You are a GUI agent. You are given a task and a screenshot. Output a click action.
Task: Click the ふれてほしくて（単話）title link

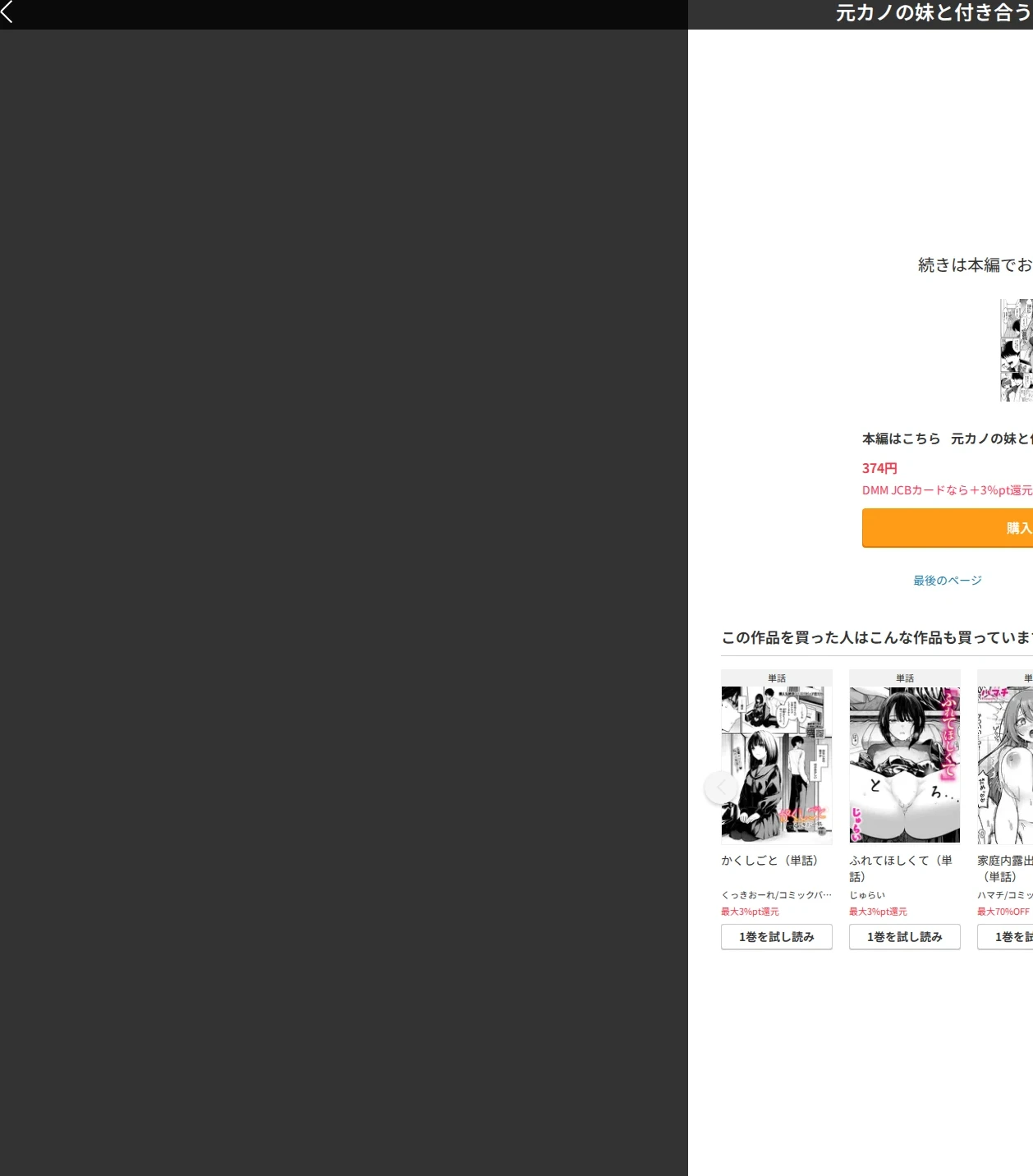901,868
